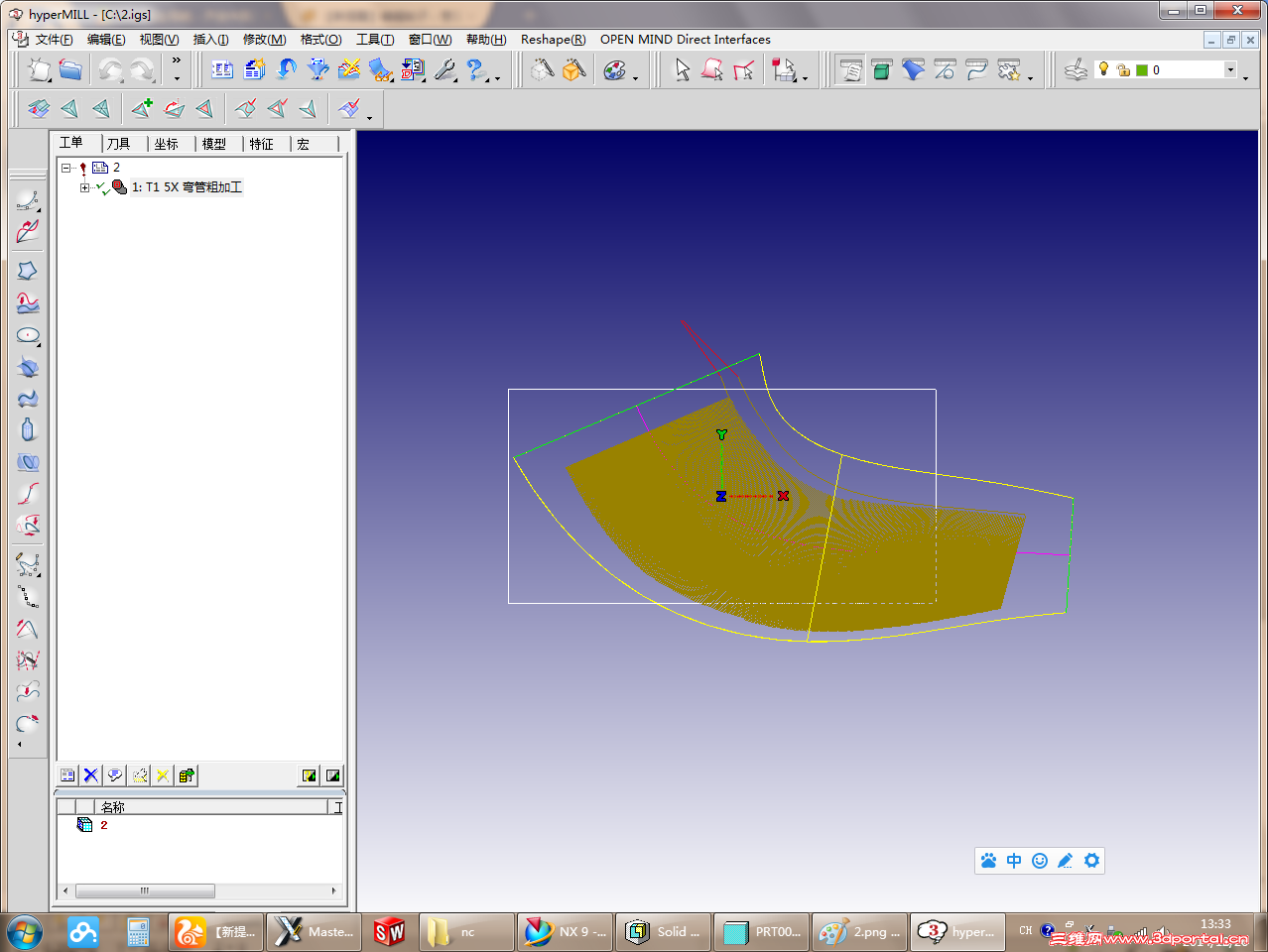The height and width of the screenshot is (952, 1268).
Task: Switch to the 刀具 tab
Action: 118,144
